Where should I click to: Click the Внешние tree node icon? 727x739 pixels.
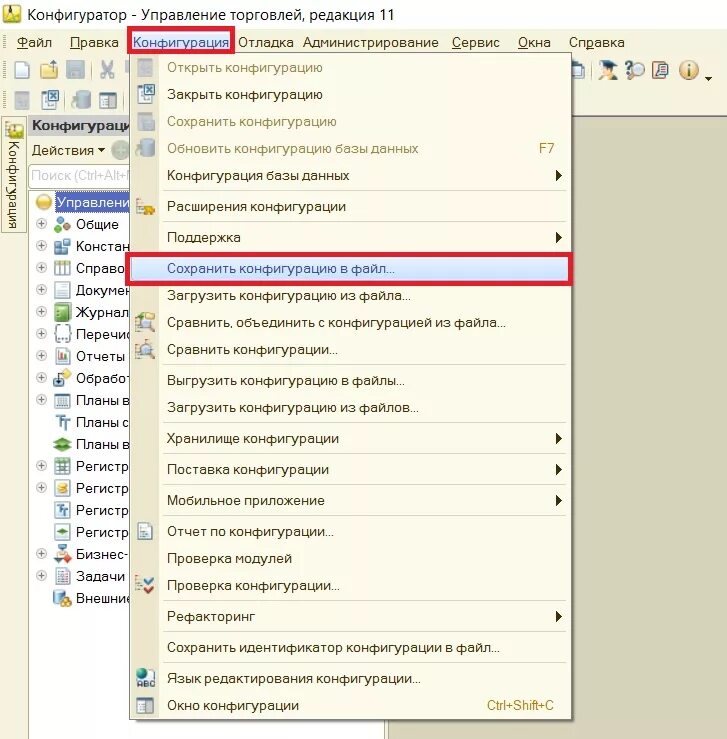[x=62, y=598]
